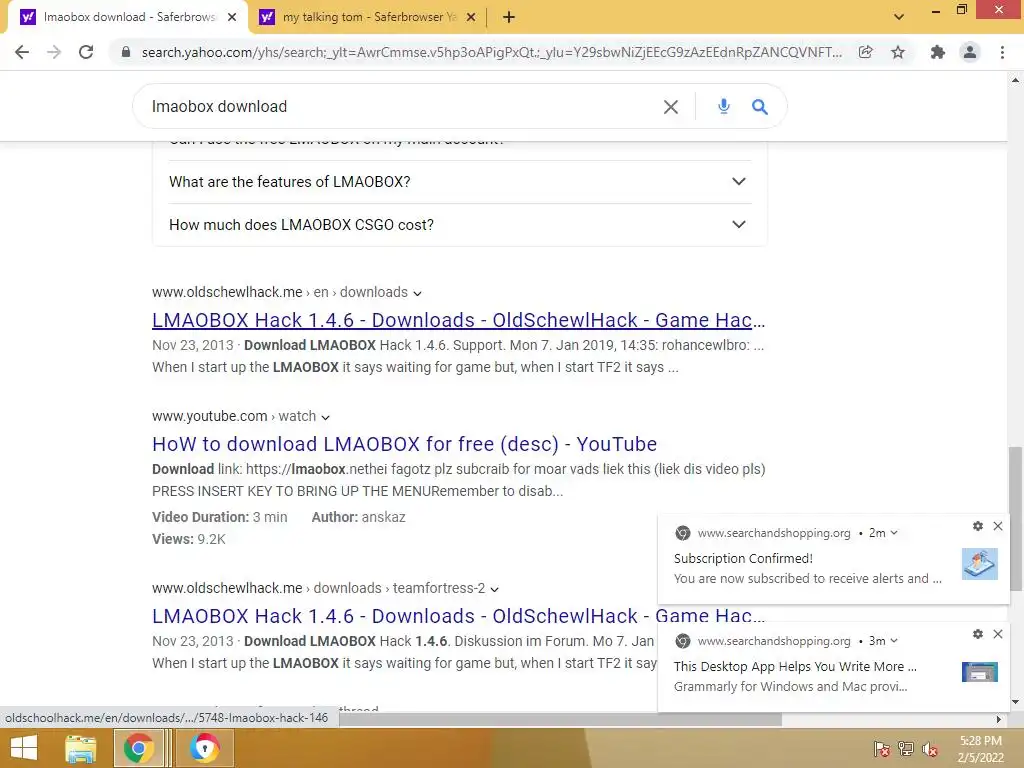Open first LMAOBOX Hack 1.4.6 Downloads link
This screenshot has width=1024, height=768.
click(x=458, y=320)
